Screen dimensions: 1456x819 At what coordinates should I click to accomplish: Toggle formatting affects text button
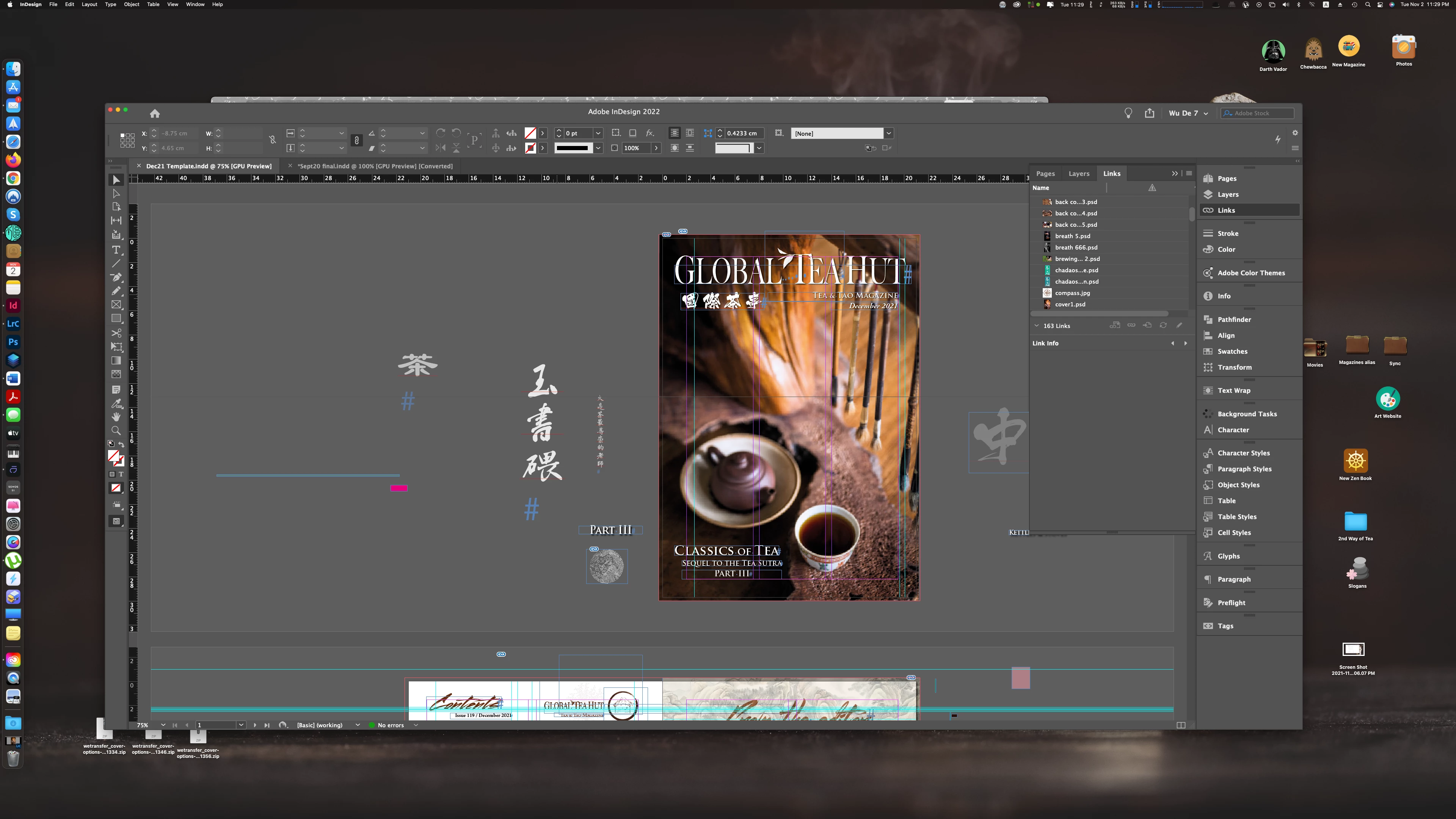[x=121, y=474]
